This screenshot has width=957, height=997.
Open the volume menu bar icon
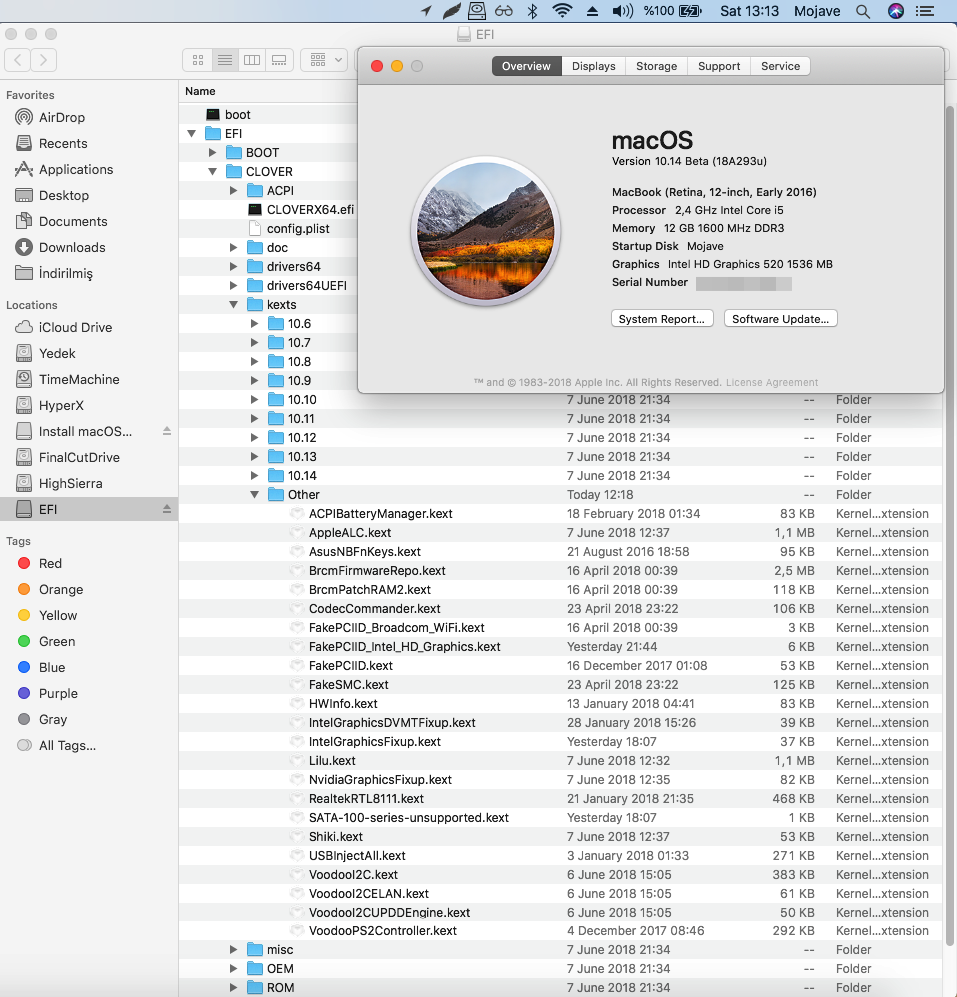tap(623, 11)
